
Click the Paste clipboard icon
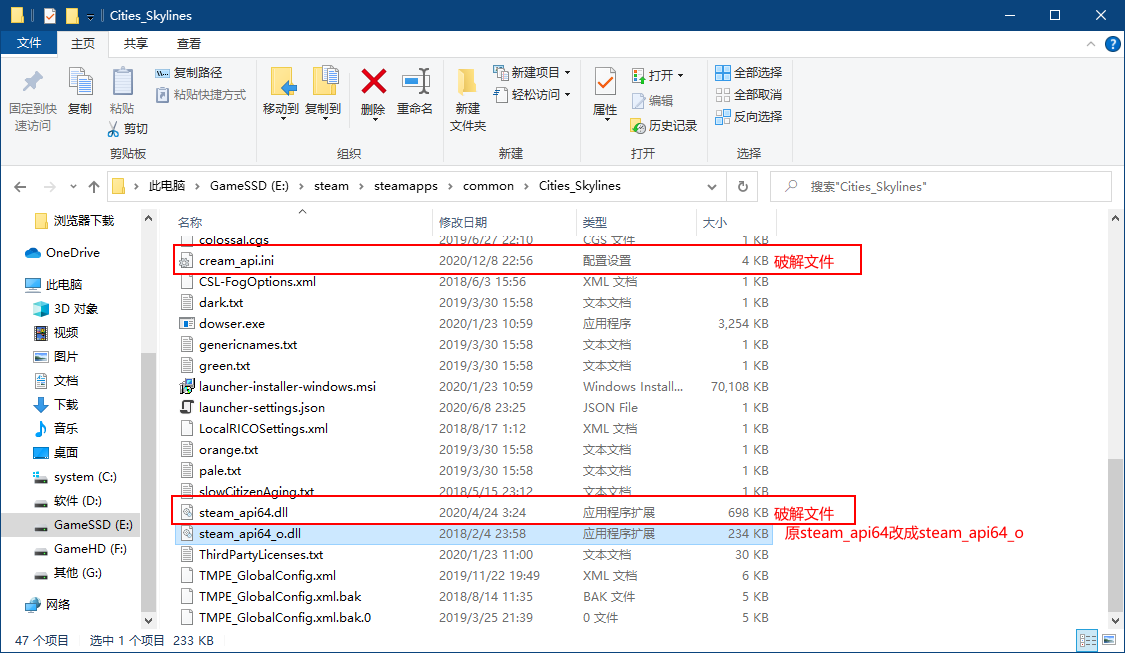click(122, 82)
